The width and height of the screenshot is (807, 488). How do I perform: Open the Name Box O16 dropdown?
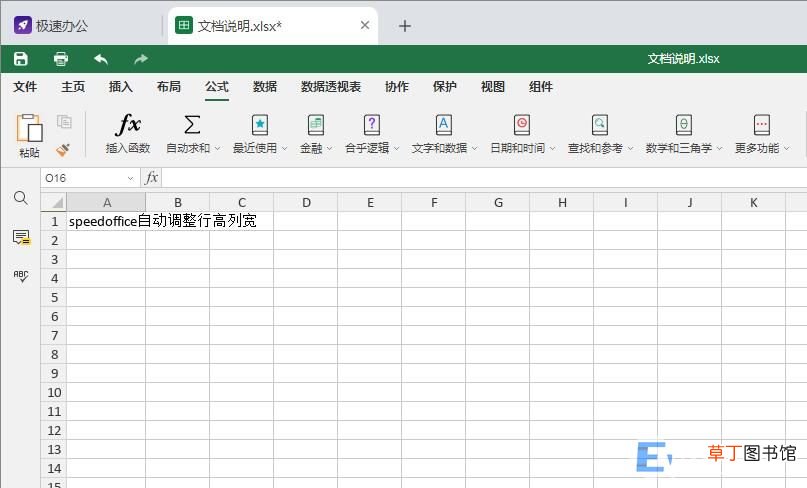(x=130, y=178)
